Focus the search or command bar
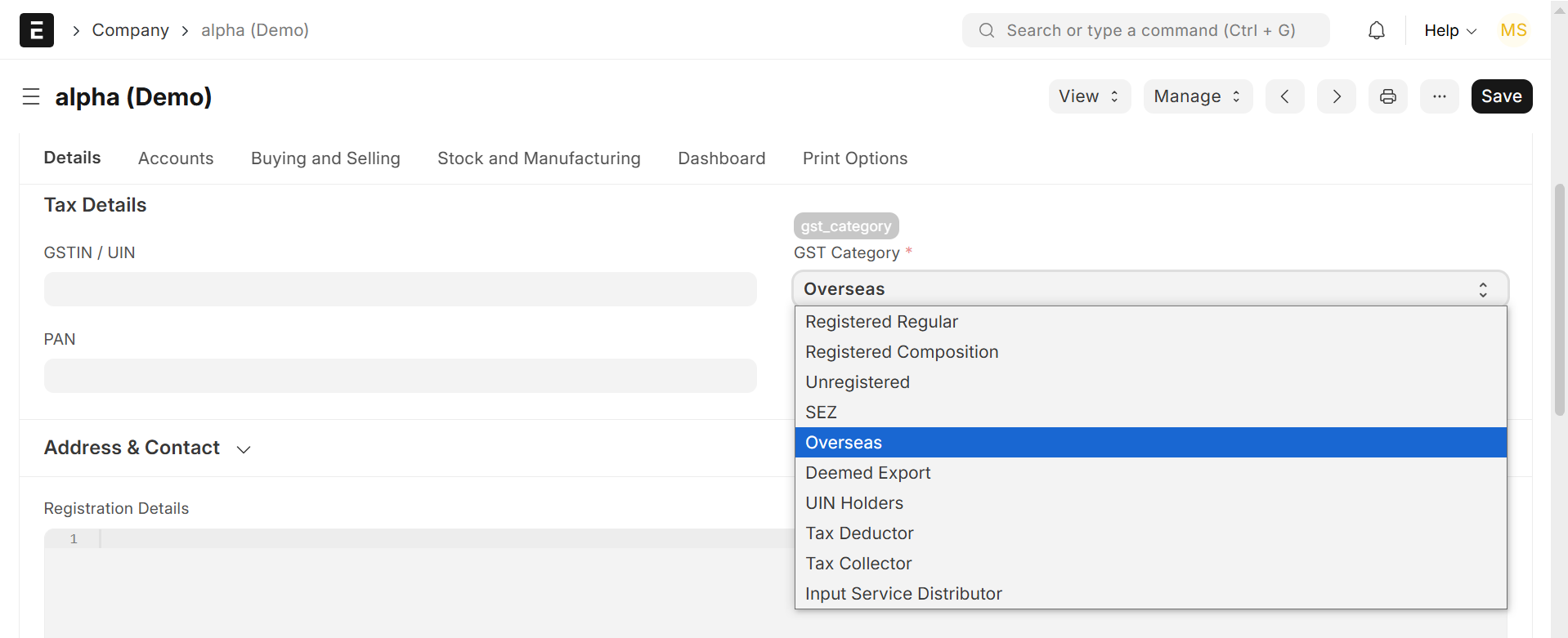 [x=1146, y=30]
